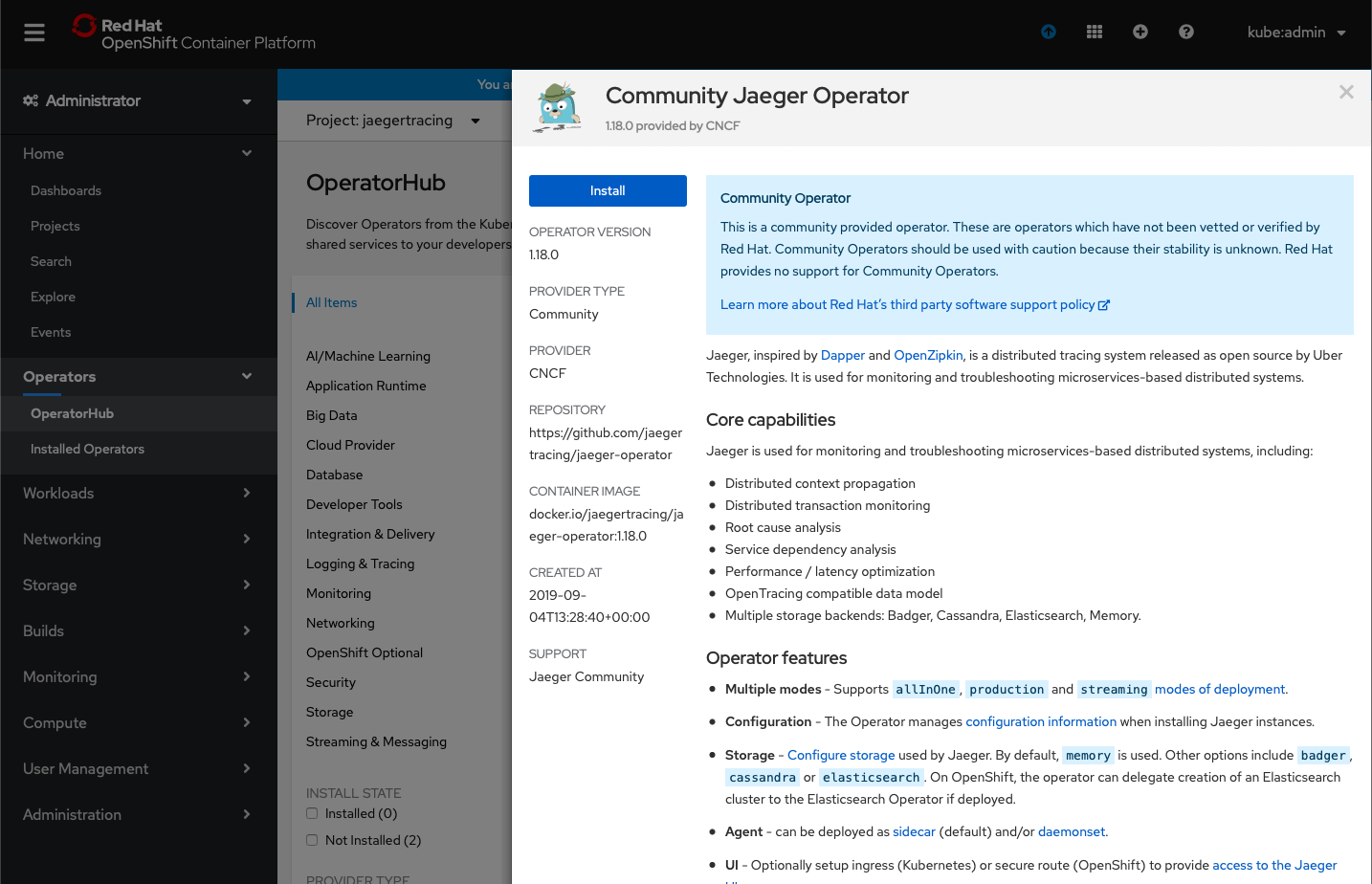Filter by Developer Tools category

[x=354, y=504]
